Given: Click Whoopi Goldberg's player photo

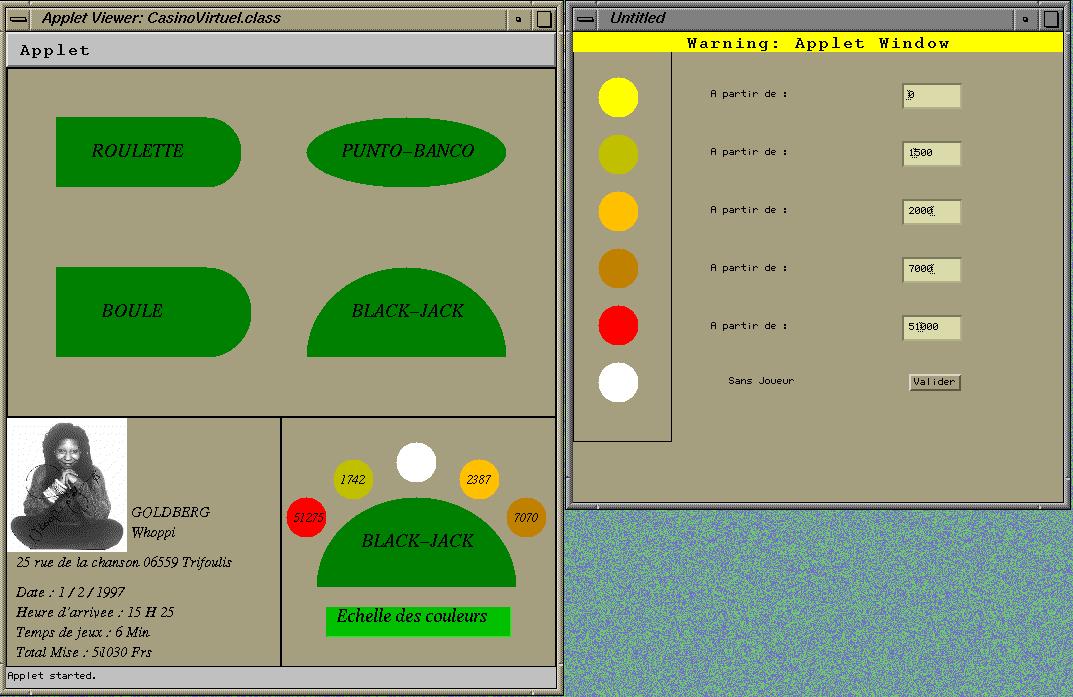Looking at the screenshot, I should pyautogui.click(x=68, y=485).
